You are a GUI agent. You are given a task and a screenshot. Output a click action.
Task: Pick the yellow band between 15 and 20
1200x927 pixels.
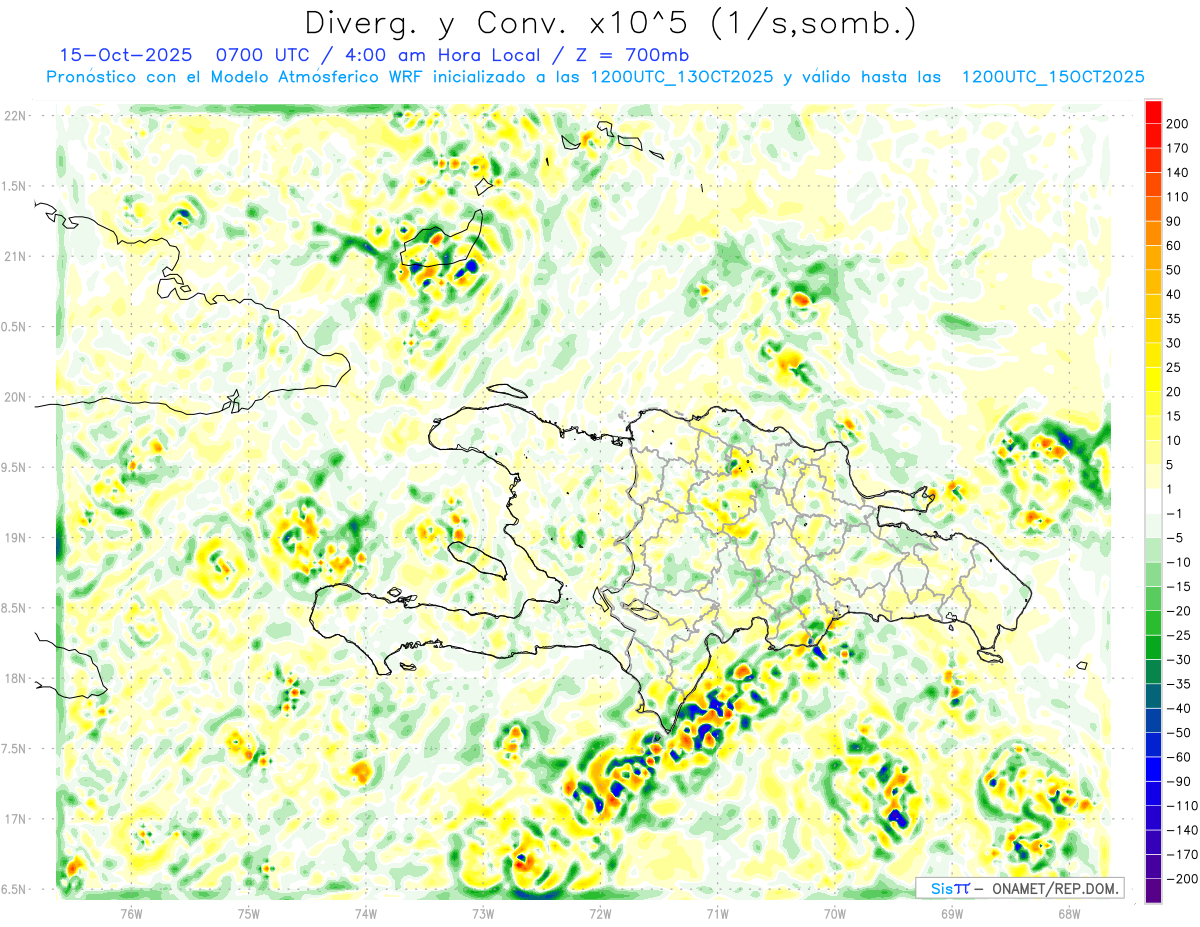click(x=1153, y=404)
